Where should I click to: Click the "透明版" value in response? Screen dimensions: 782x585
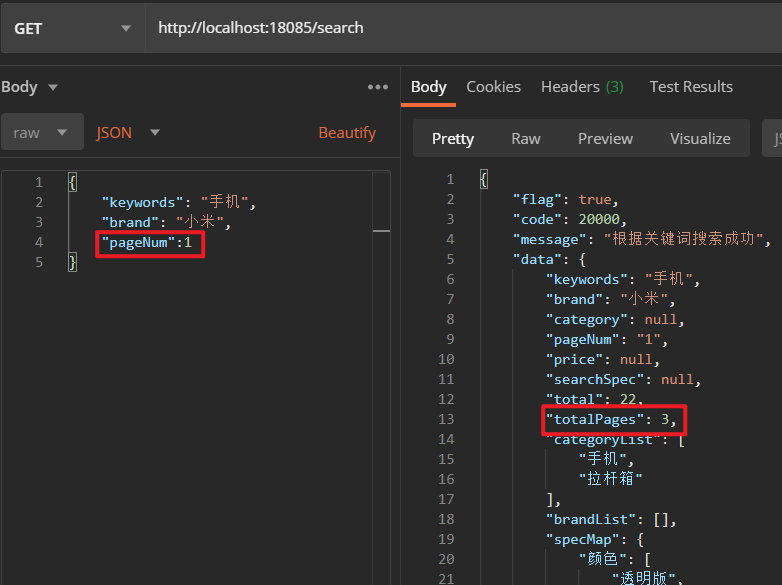point(643,579)
